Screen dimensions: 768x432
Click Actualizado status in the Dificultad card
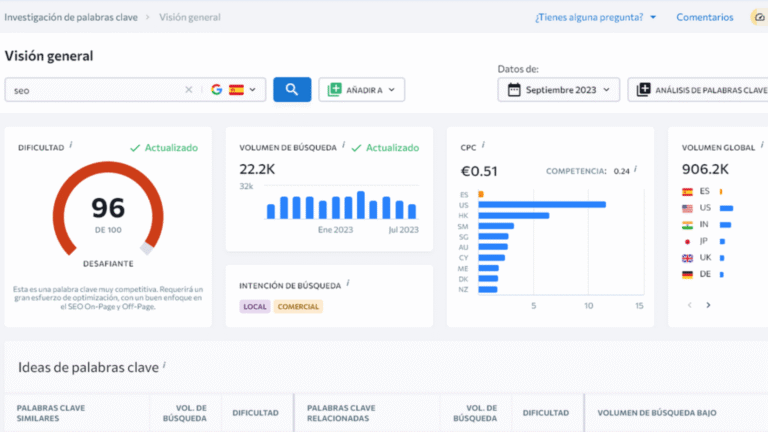[164, 147]
